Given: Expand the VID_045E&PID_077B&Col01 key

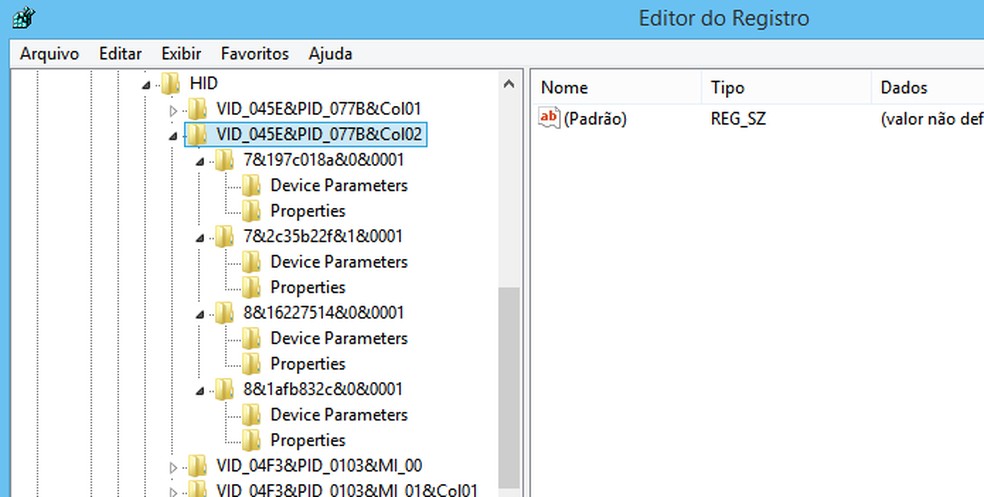Looking at the screenshot, I should [x=173, y=111].
